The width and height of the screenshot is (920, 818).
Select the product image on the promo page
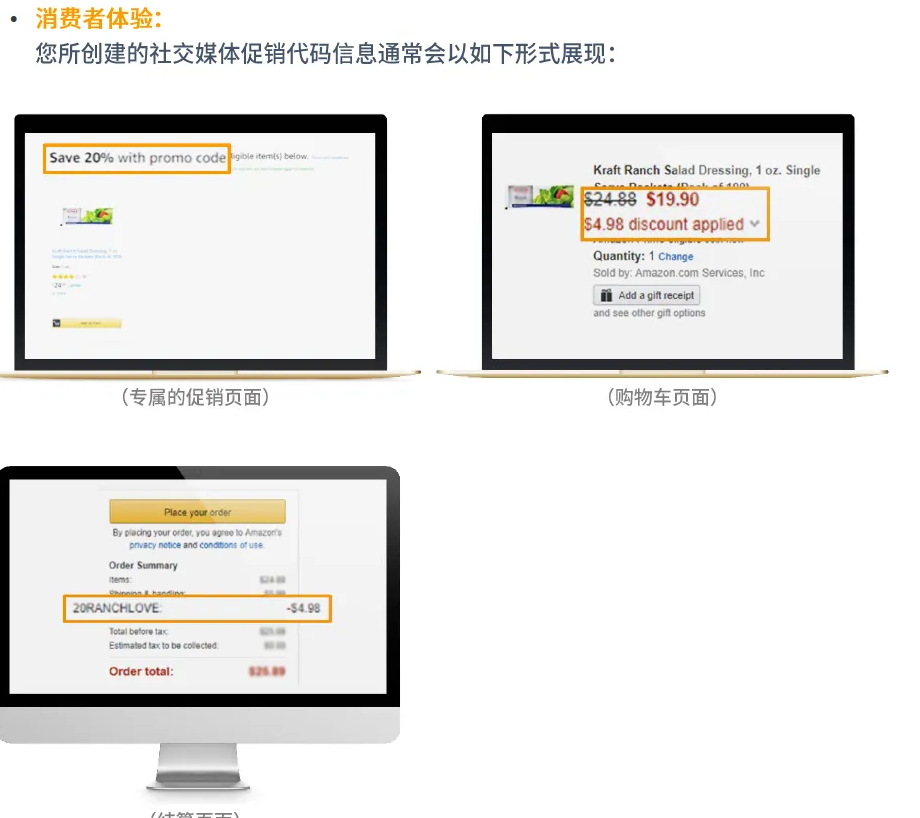(87, 216)
